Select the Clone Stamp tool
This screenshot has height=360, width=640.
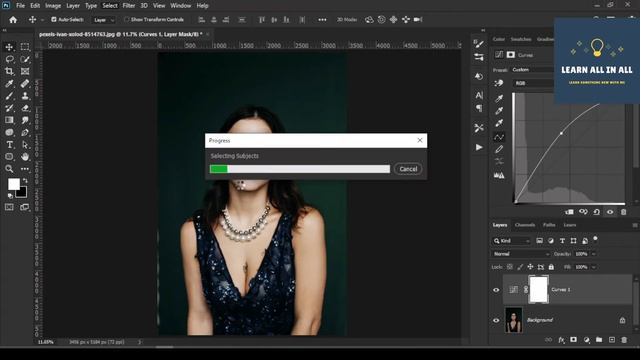point(25,96)
